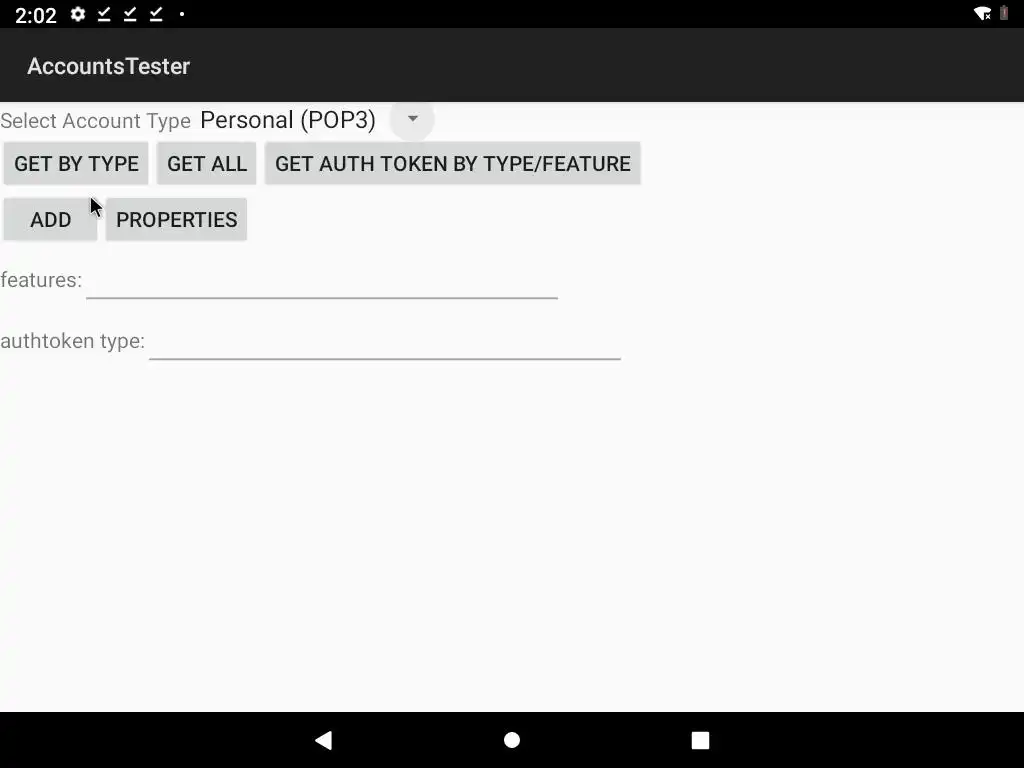Tap the first download-done notification icon

pos(104,14)
